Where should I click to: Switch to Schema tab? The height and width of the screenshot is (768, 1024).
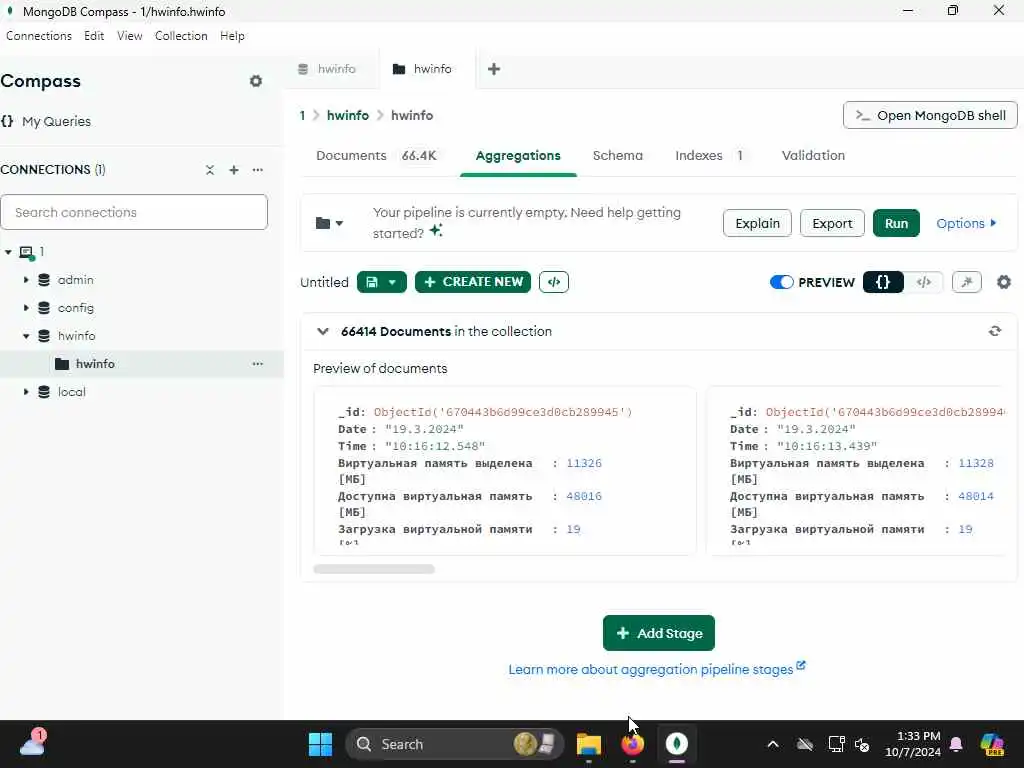[618, 155]
